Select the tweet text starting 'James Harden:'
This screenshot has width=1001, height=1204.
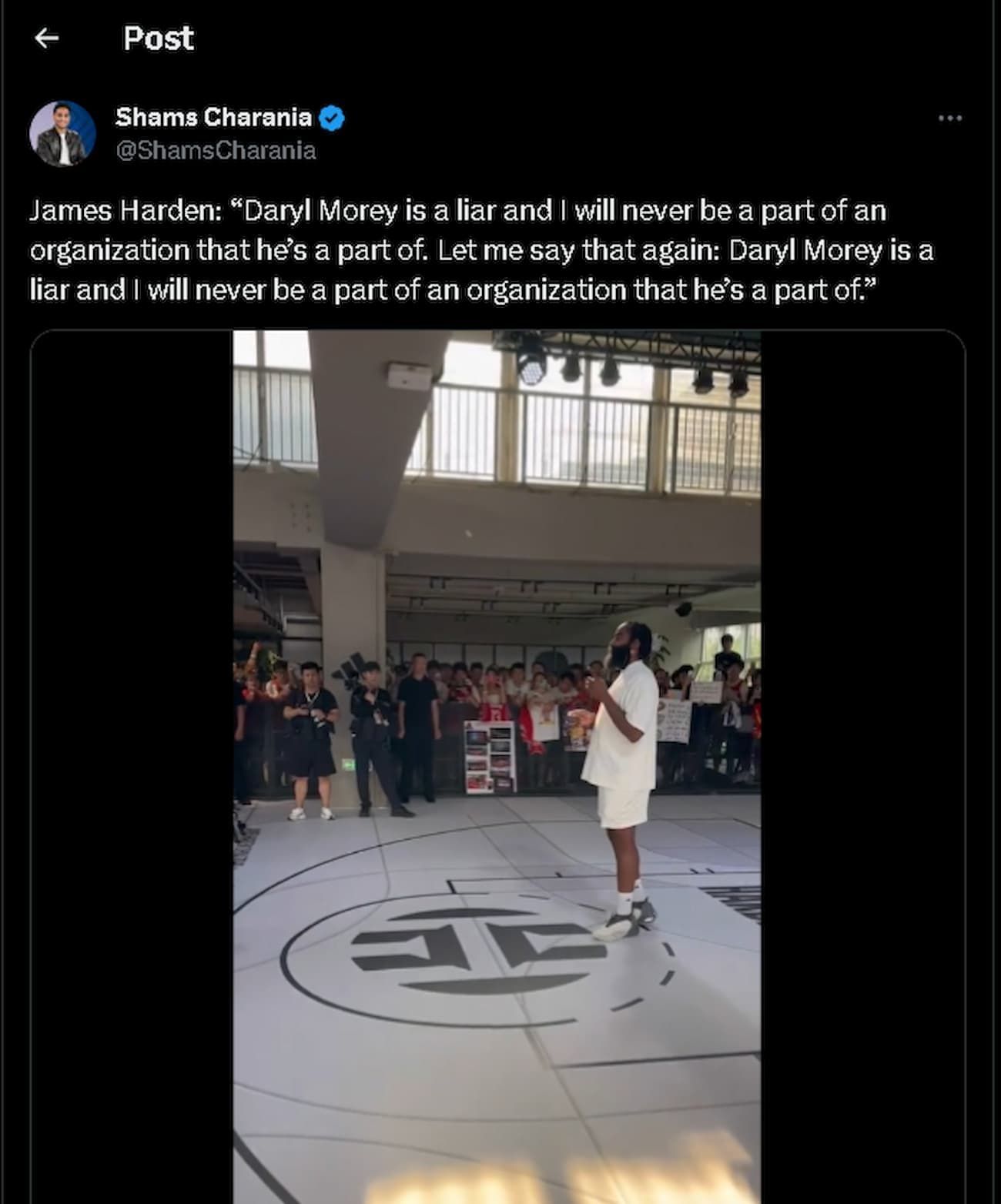(x=481, y=250)
